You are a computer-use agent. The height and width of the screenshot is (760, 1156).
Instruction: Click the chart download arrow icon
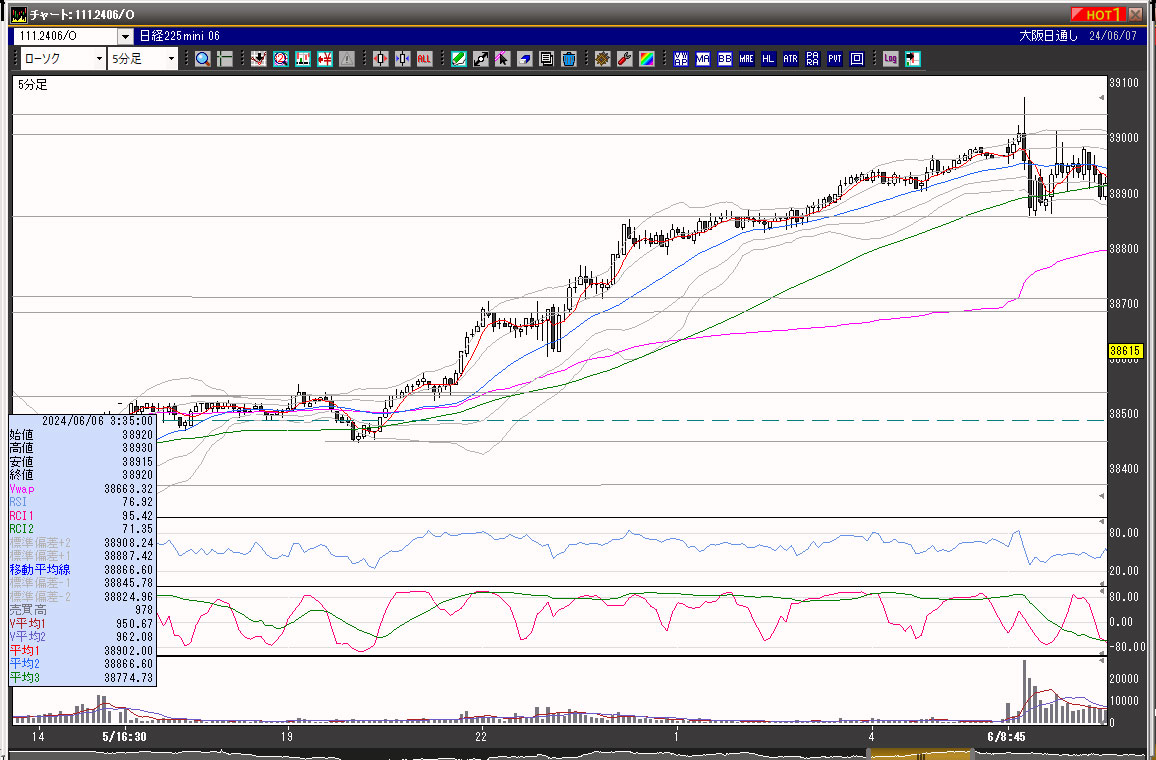coord(258,59)
